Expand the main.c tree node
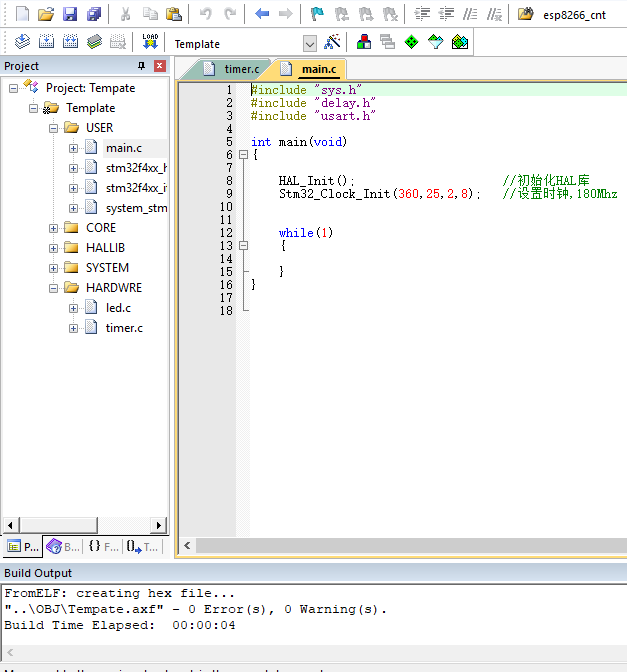Image resolution: width=627 pixels, height=672 pixels. pos(73,148)
